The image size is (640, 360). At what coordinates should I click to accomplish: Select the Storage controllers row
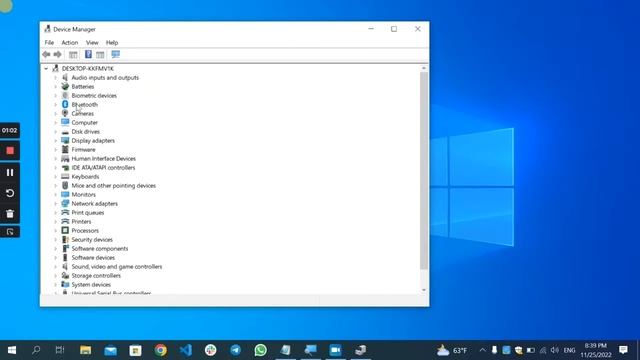[x=96, y=276]
